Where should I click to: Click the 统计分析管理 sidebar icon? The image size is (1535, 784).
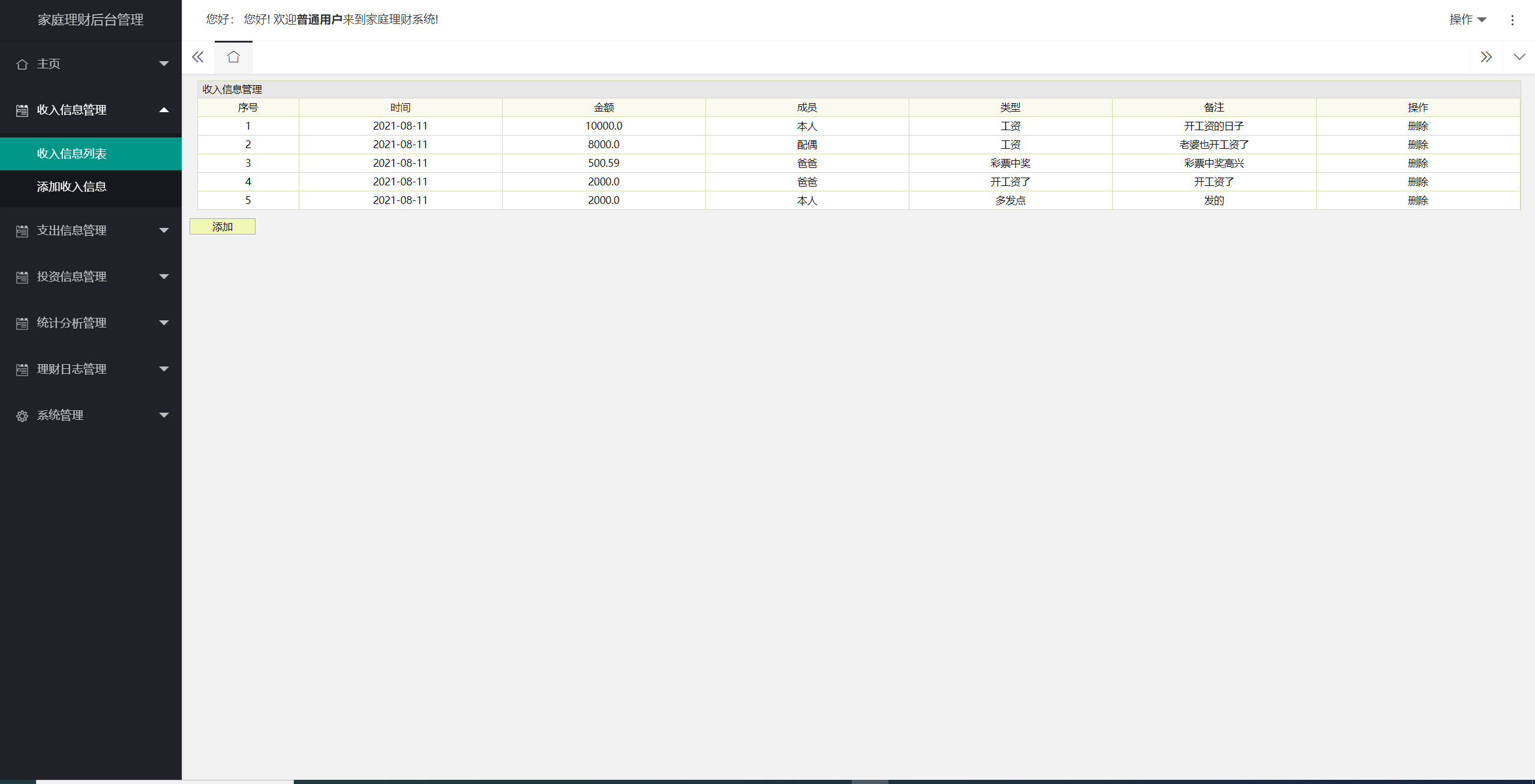click(22, 323)
